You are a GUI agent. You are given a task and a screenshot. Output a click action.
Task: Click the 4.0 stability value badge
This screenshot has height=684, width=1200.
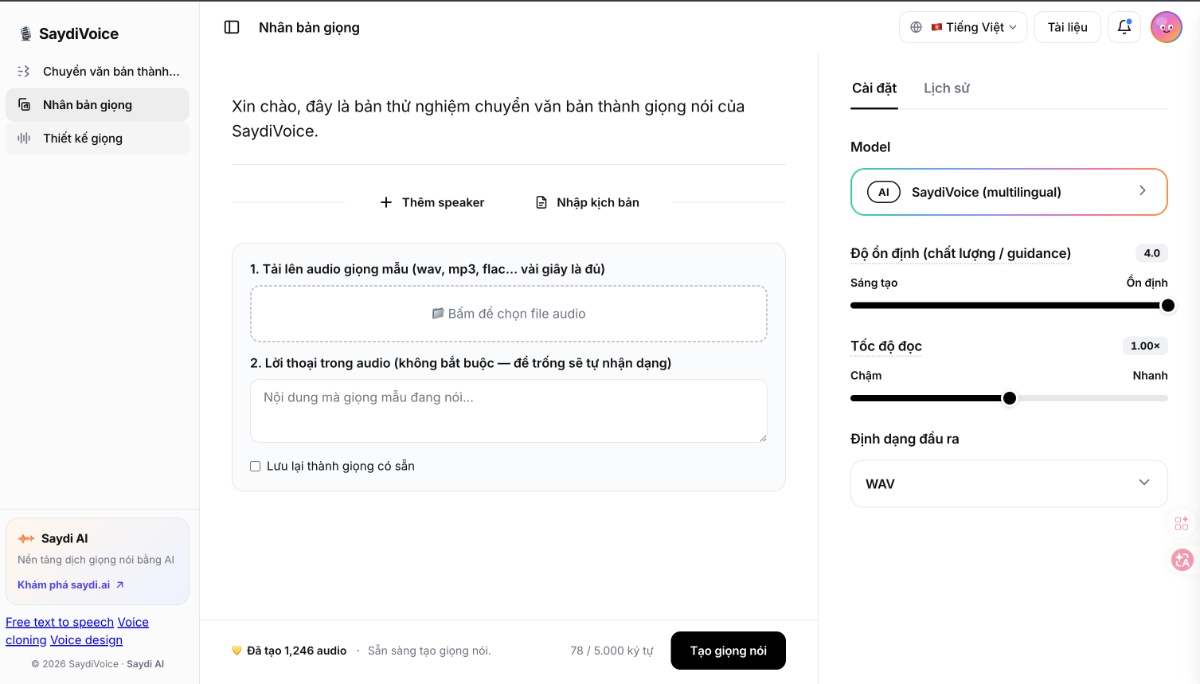click(x=1152, y=253)
